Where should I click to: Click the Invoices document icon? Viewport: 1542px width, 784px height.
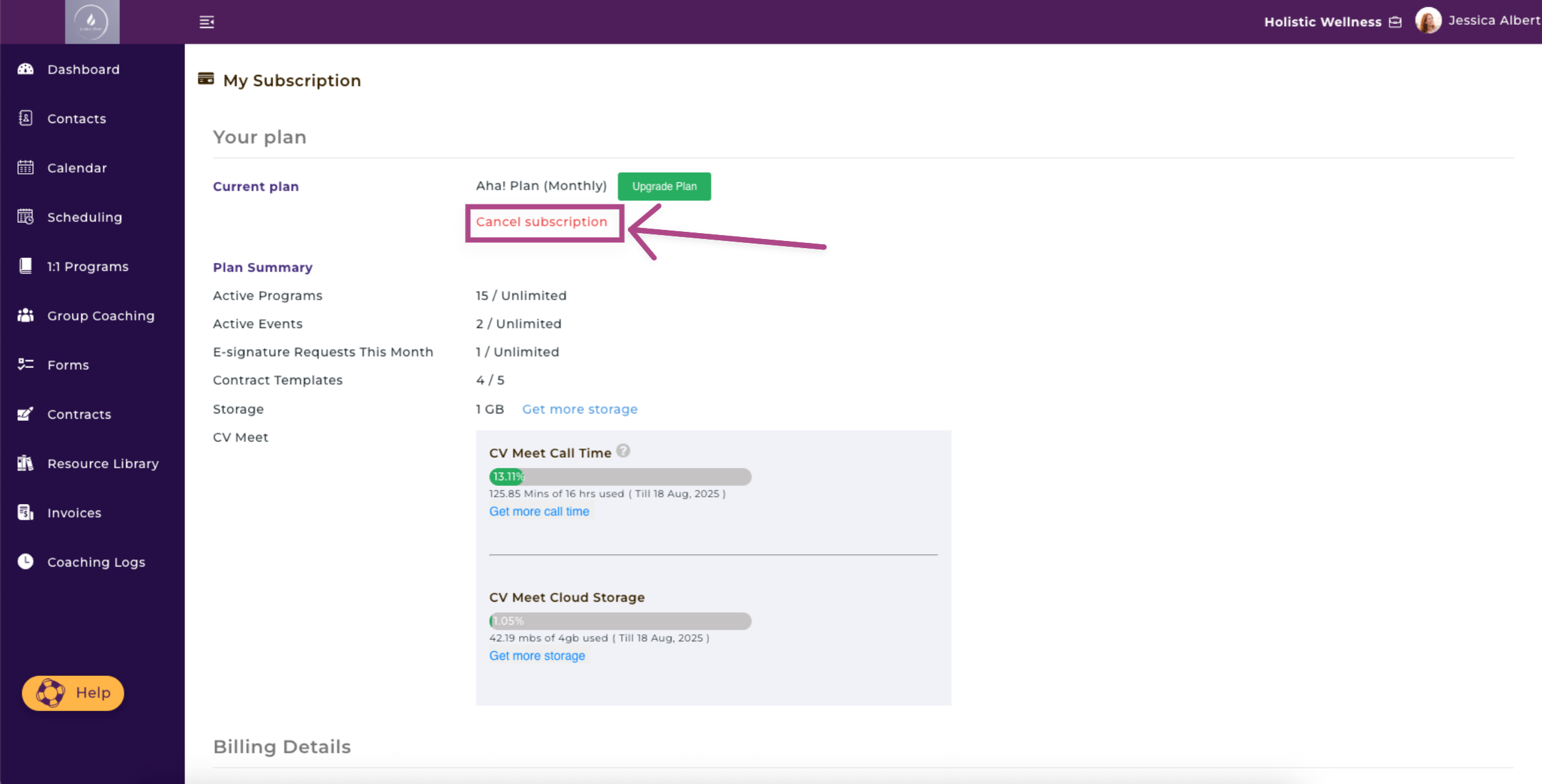(25, 512)
